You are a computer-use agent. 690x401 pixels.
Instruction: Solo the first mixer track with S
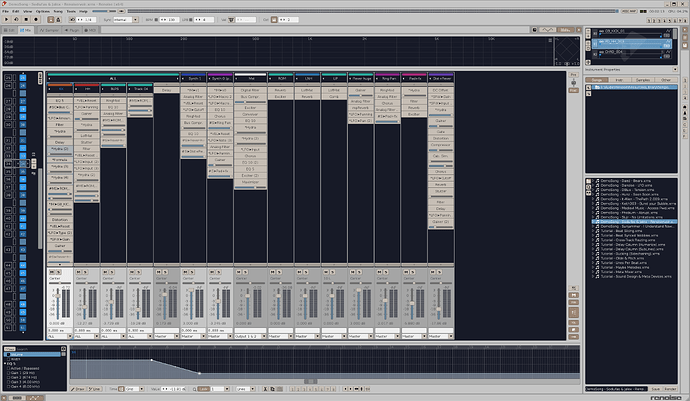(58, 272)
